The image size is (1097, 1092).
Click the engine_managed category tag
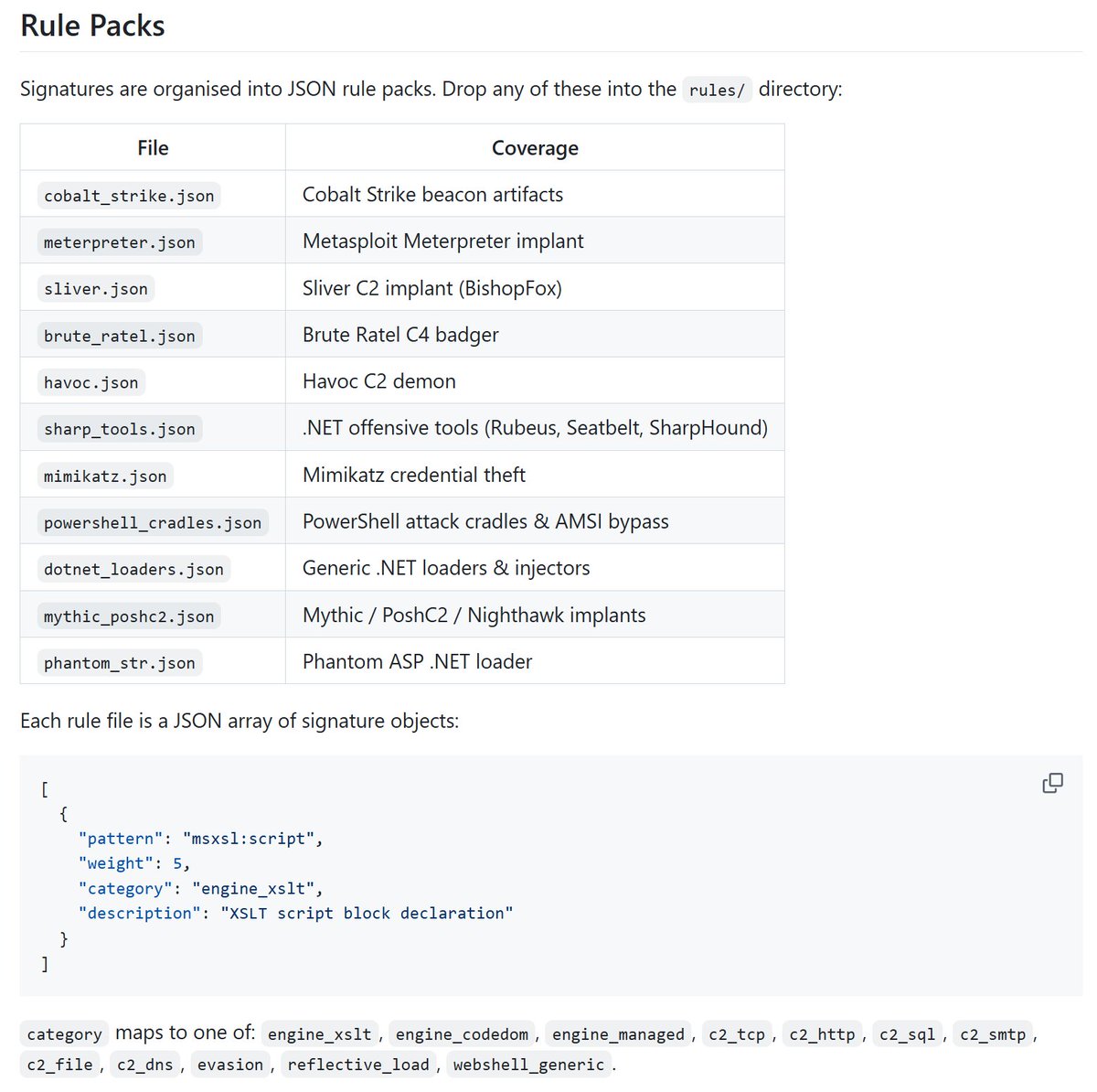pos(618,1034)
